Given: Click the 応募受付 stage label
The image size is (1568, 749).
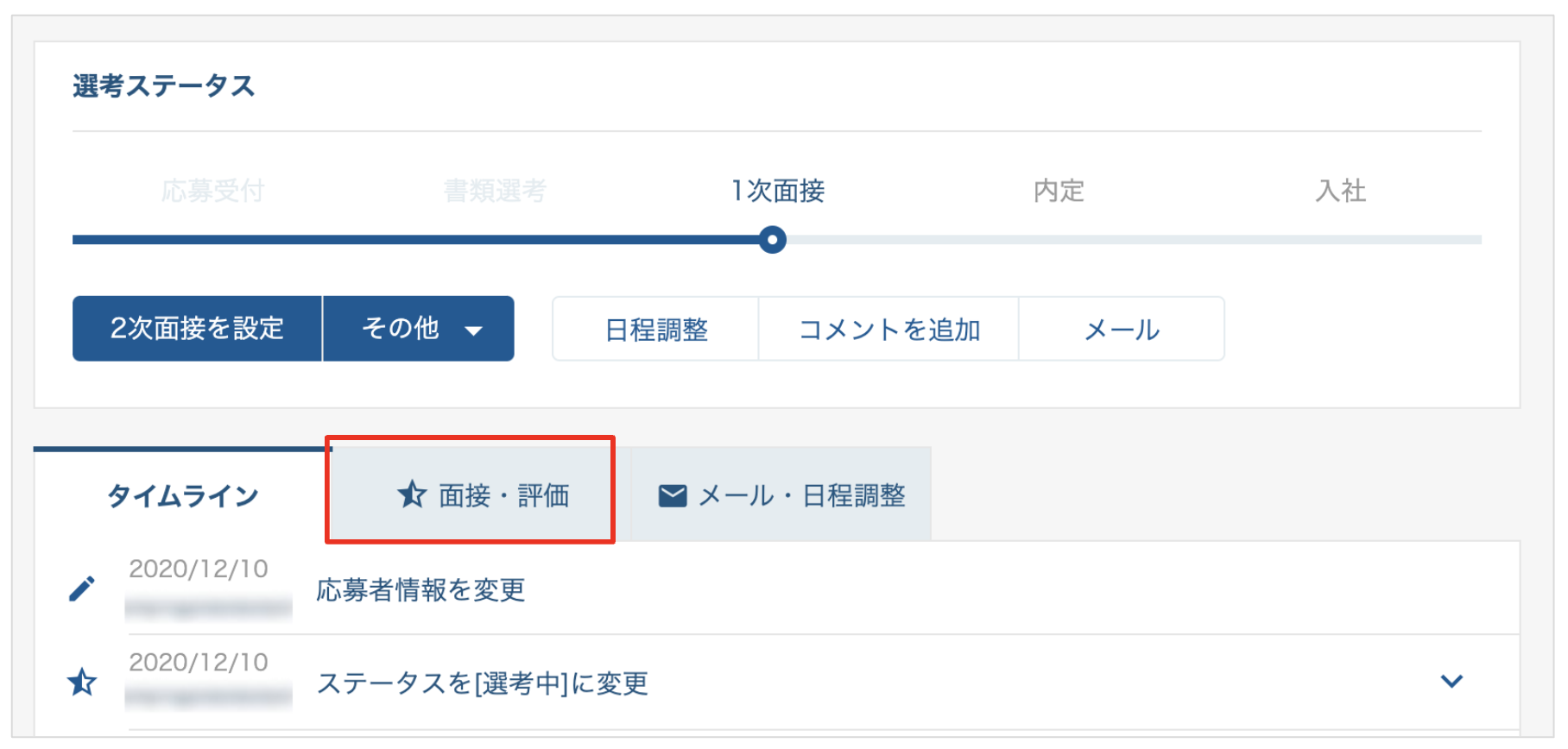Looking at the screenshot, I should coord(212,191).
